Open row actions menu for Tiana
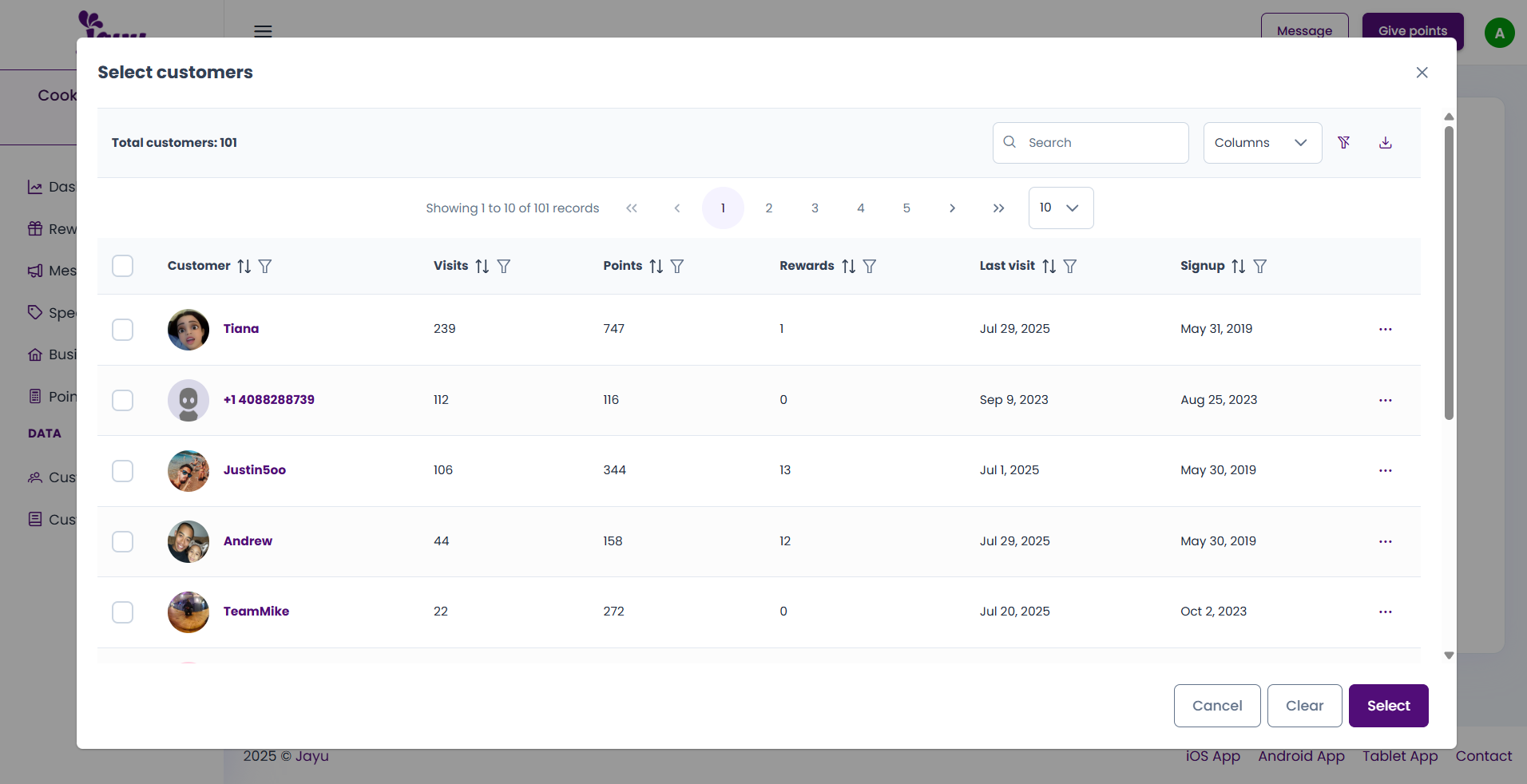 click(x=1385, y=329)
